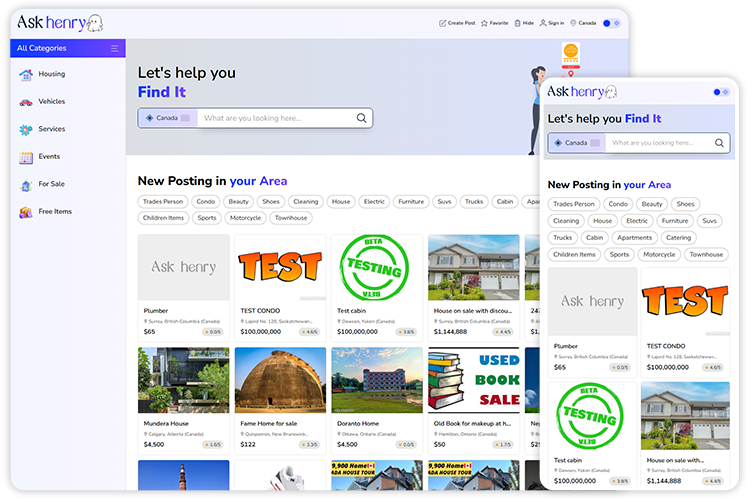The height and width of the screenshot is (500, 750).
Task: Open Free Items gift icon in sidebar
Action: pyautogui.click(x=26, y=212)
